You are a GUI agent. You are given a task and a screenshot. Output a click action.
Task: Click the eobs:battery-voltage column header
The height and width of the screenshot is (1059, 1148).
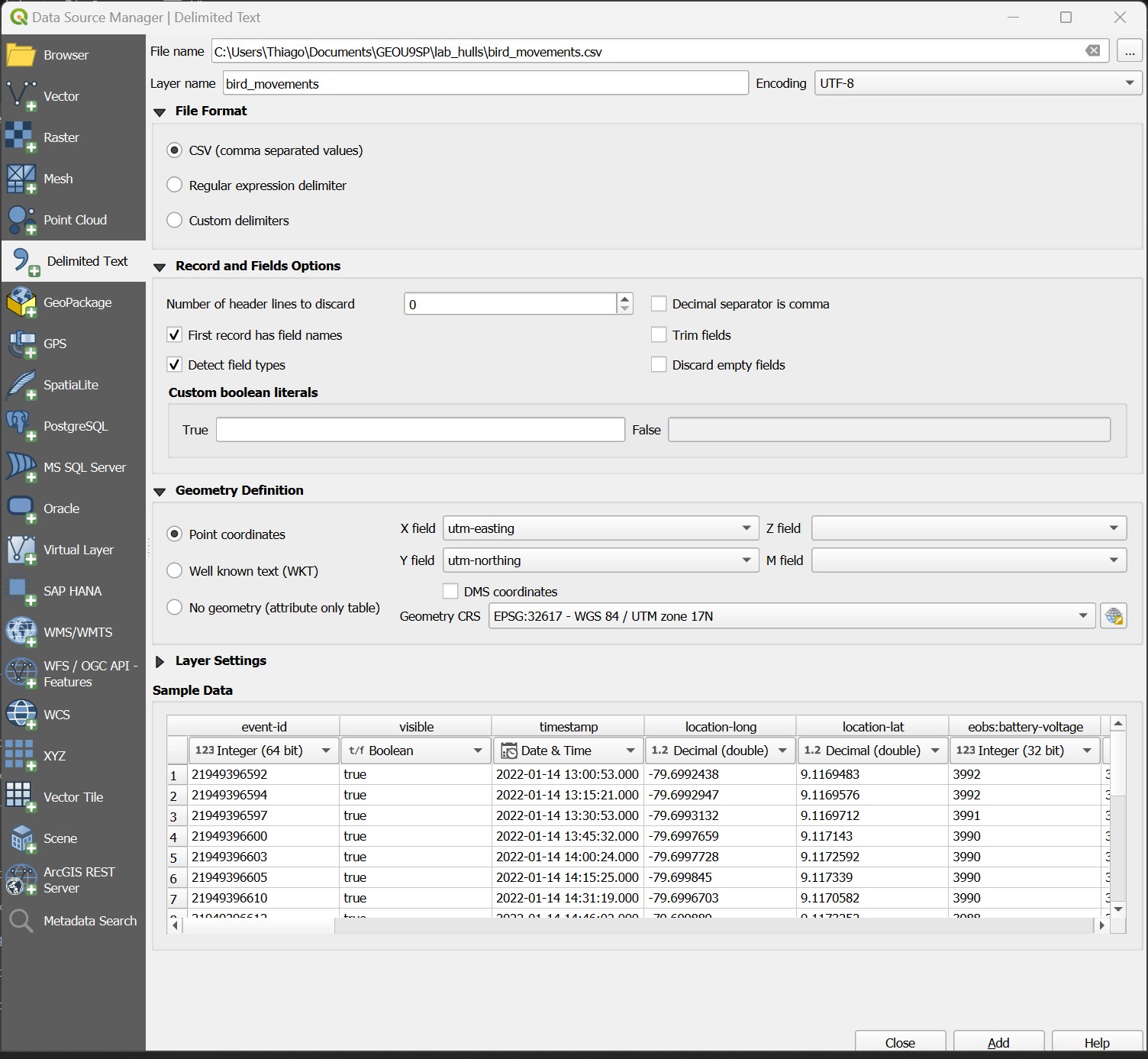pyautogui.click(x=1025, y=726)
